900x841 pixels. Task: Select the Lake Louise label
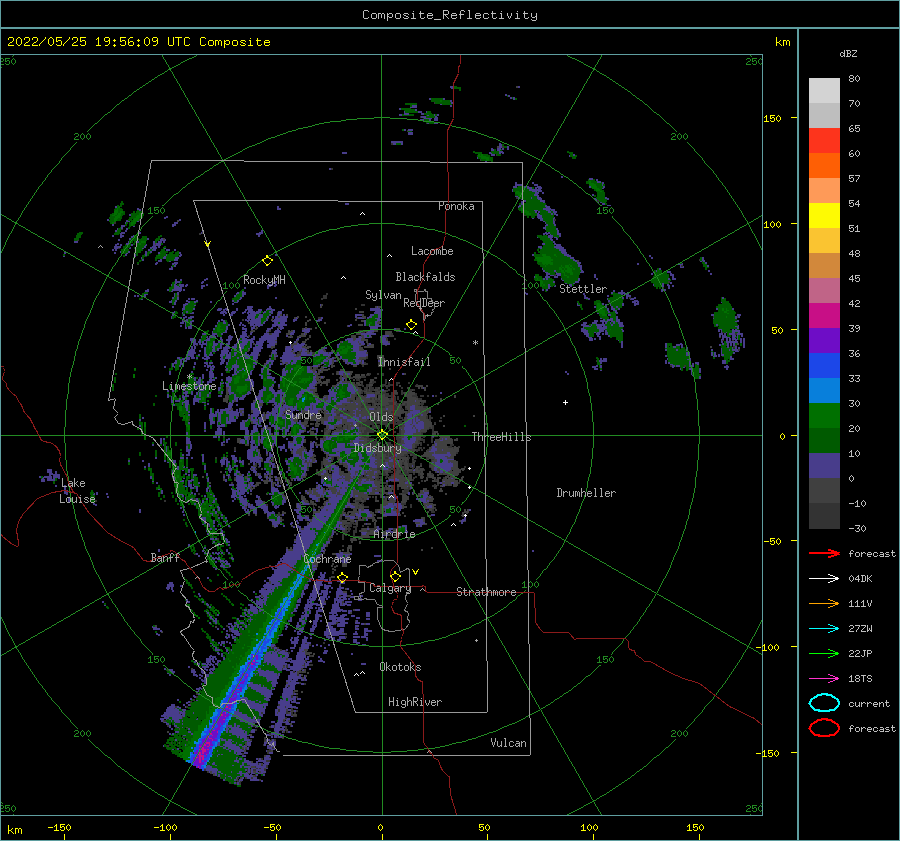click(x=77, y=491)
